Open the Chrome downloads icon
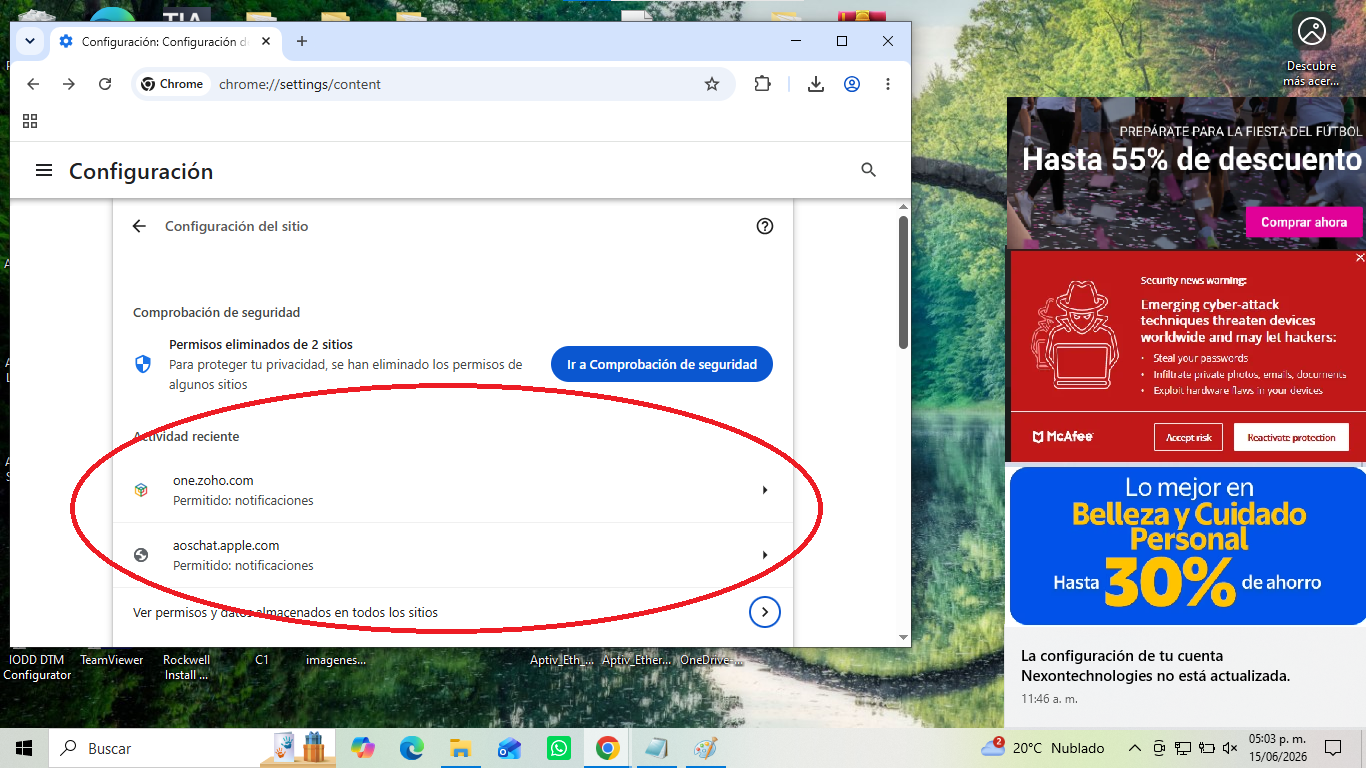Viewport: 1366px width, 768px height. 816,84
